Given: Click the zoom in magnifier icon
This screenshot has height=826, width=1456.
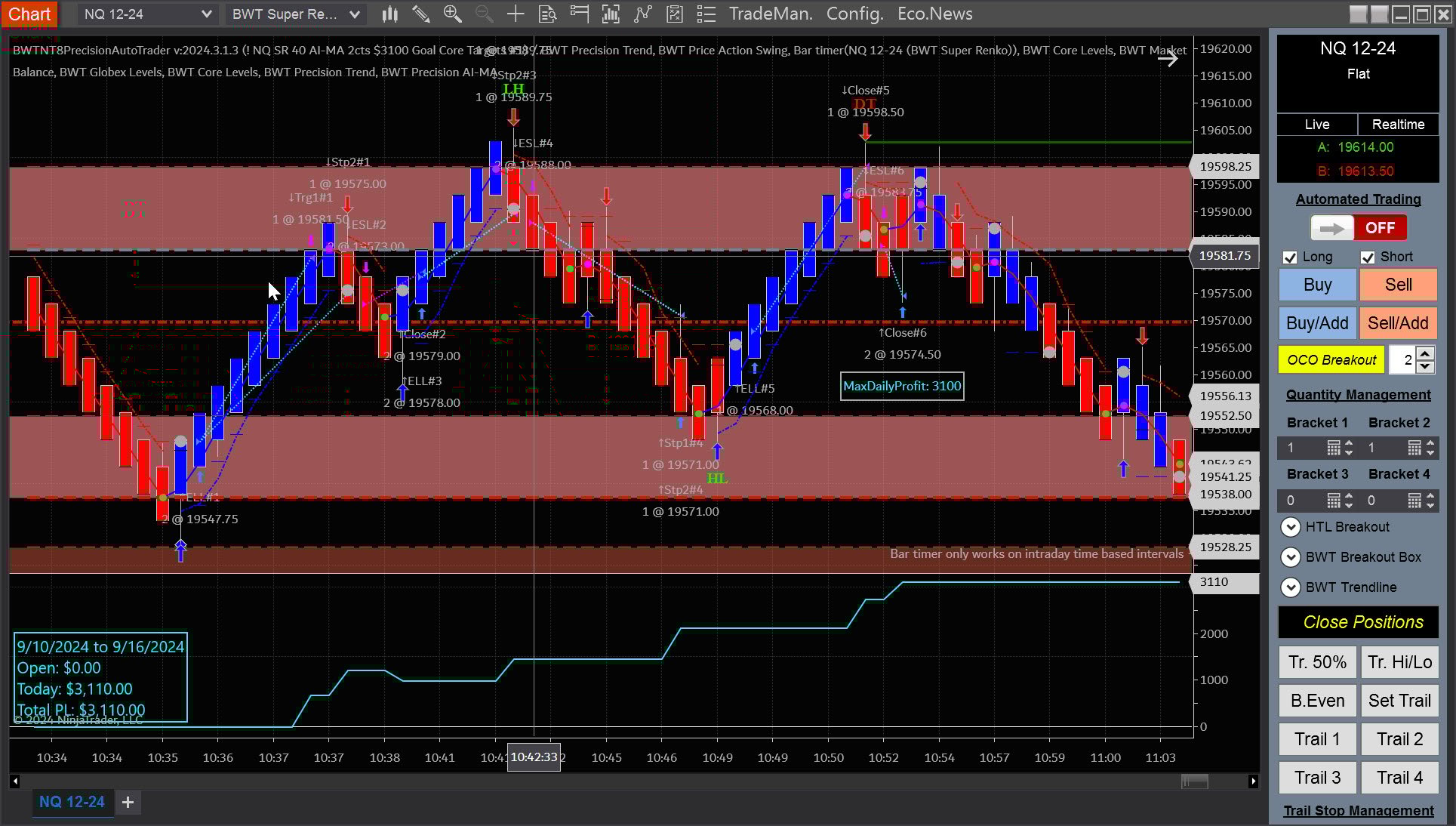Looking at the screenshot, I should (452, 14).
